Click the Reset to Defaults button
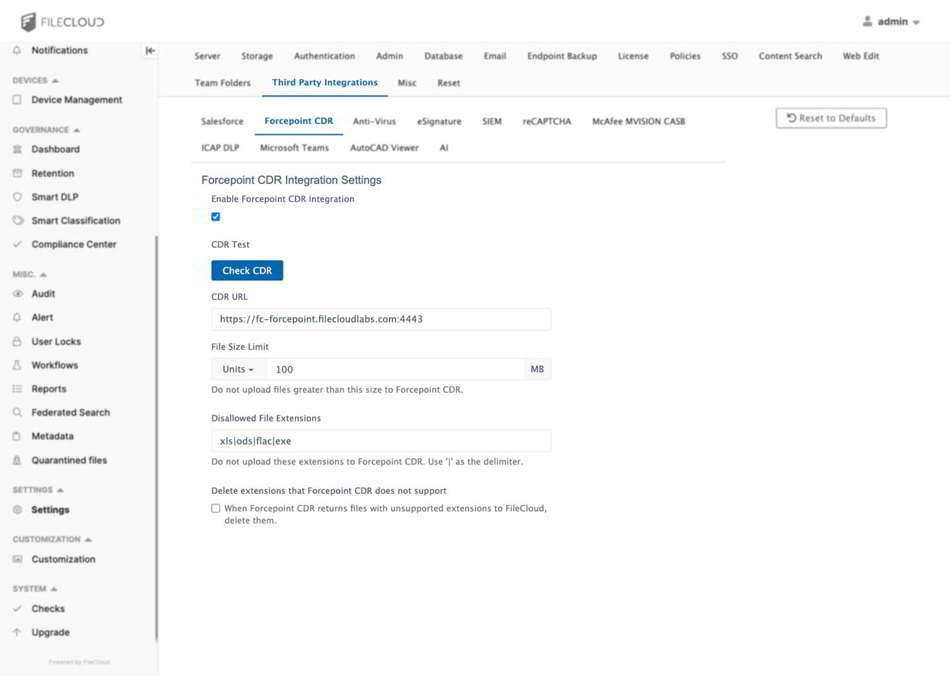The height and width of the screenshot is (676, 950). point(831,118)
